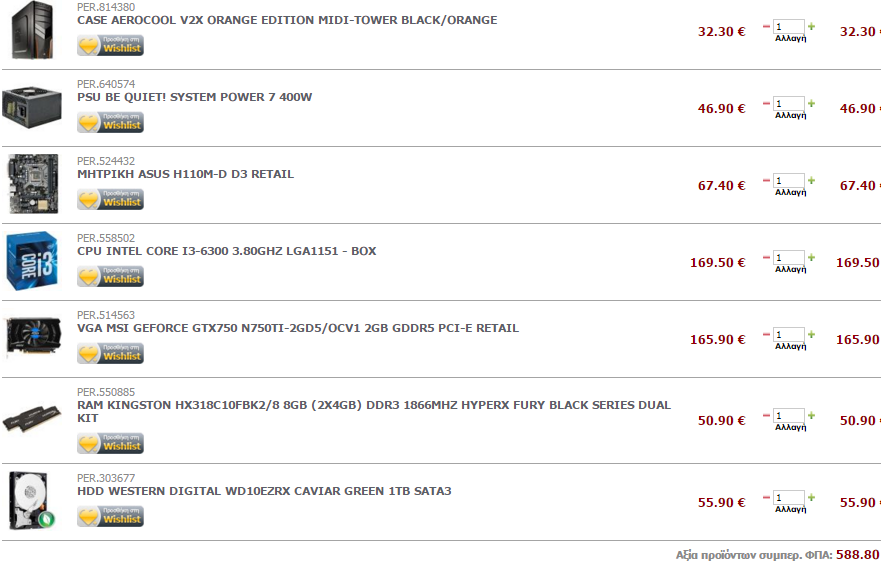
Task: Open ASUS H110M-D D3 product link
Action: click(185, 174)
